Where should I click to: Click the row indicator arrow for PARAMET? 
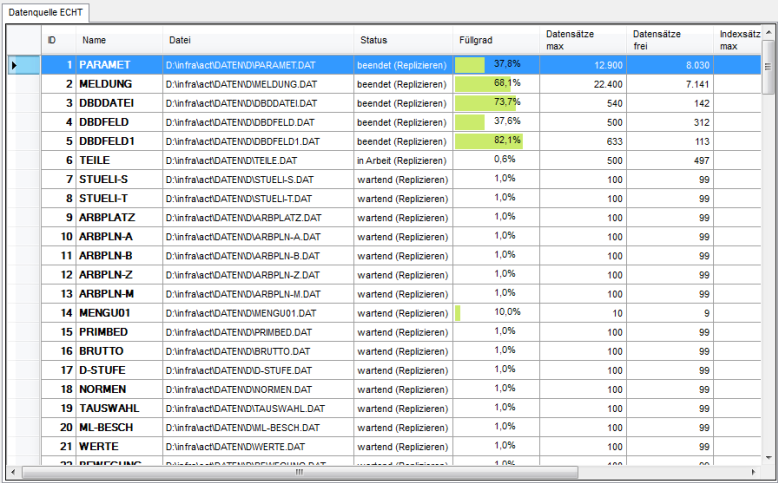coord(14,65)
